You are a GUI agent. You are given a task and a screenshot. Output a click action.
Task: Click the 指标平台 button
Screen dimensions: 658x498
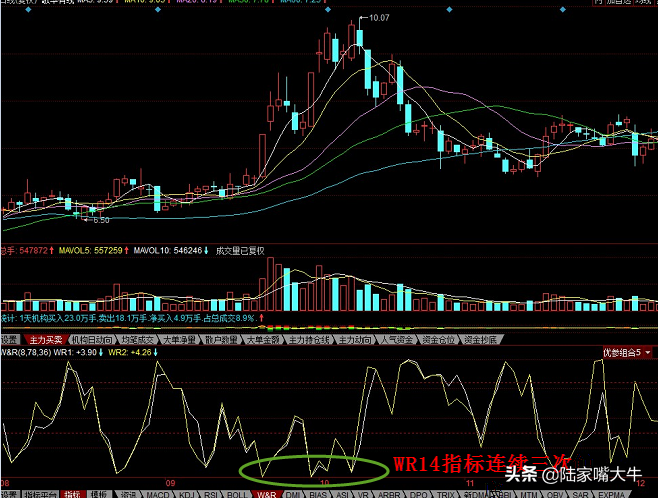tap(40, 495)
